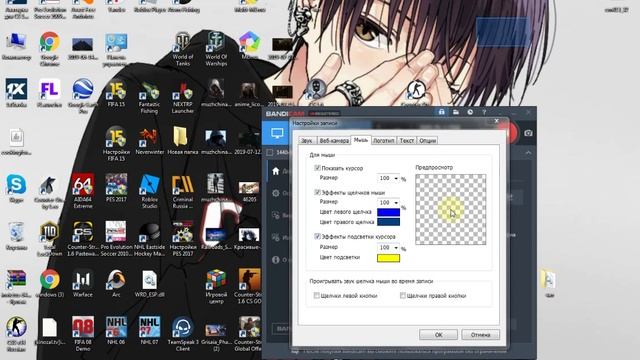Open Bandicam general settings gear icon

[276, 193]
